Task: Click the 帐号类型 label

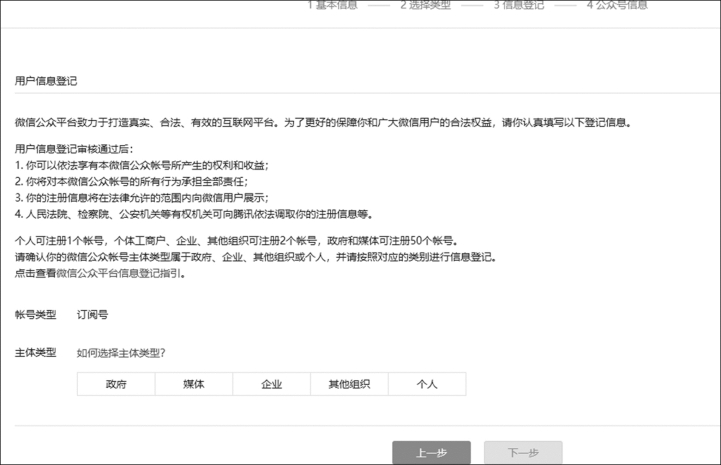Action: [35, 315]
